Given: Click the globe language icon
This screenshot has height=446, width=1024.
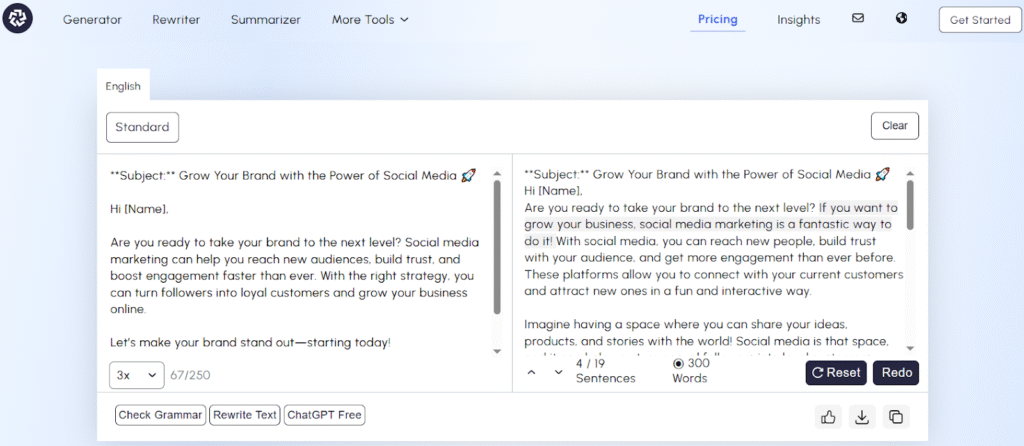Looking at the screenshot, I should pos(901,18).
